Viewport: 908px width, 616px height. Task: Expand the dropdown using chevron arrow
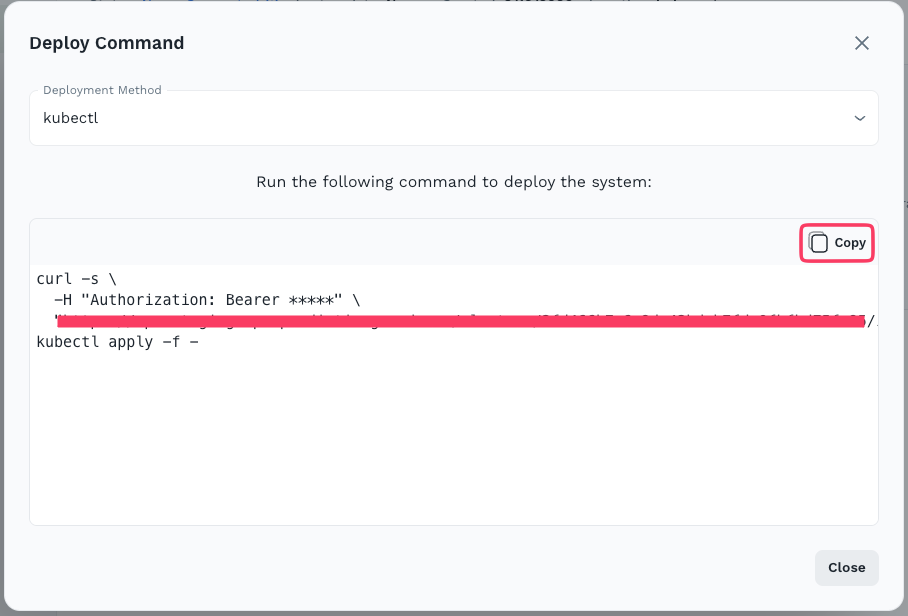point(859,118)
